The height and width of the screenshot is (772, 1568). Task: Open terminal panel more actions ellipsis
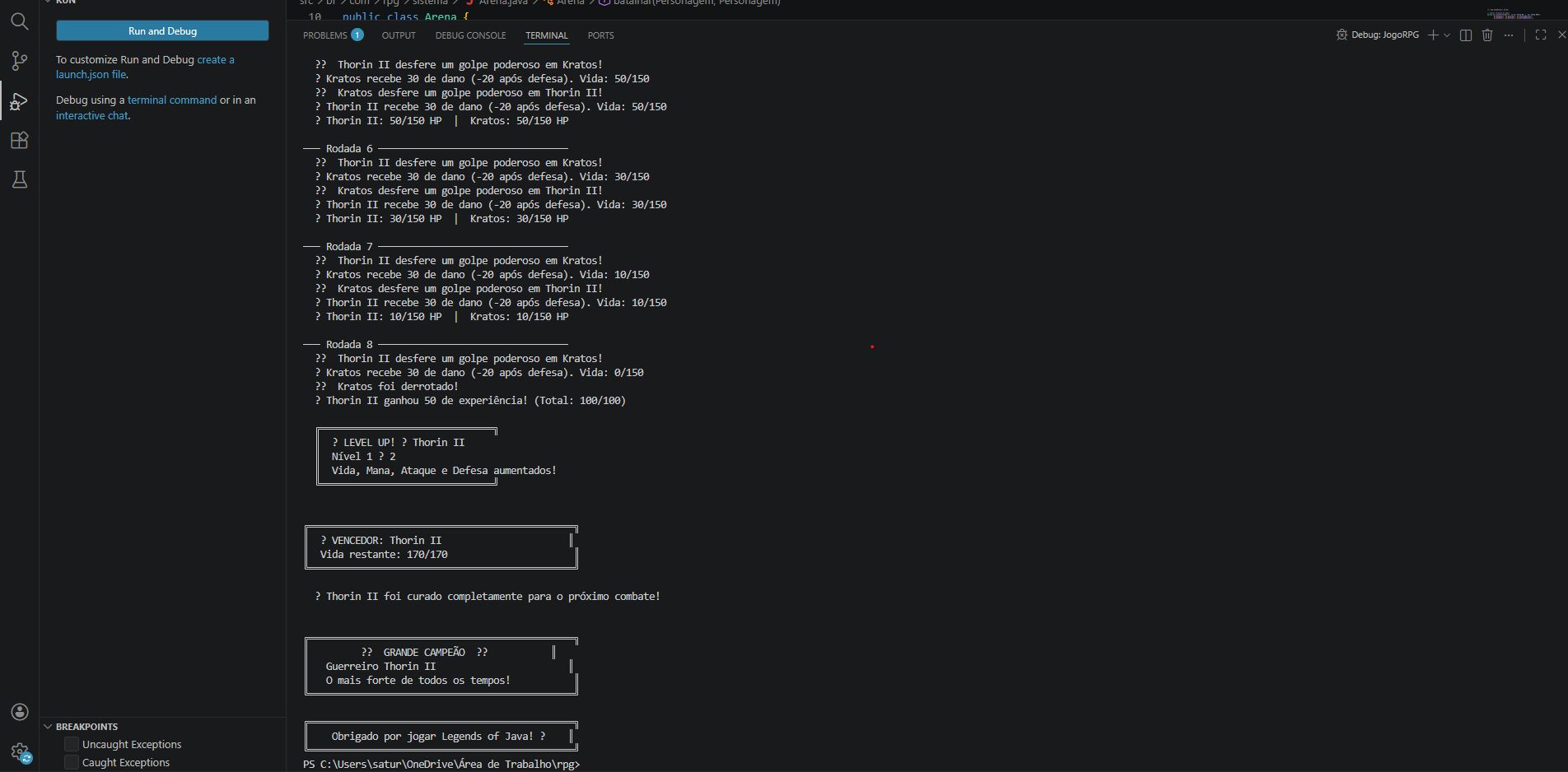coord(1509,35)
